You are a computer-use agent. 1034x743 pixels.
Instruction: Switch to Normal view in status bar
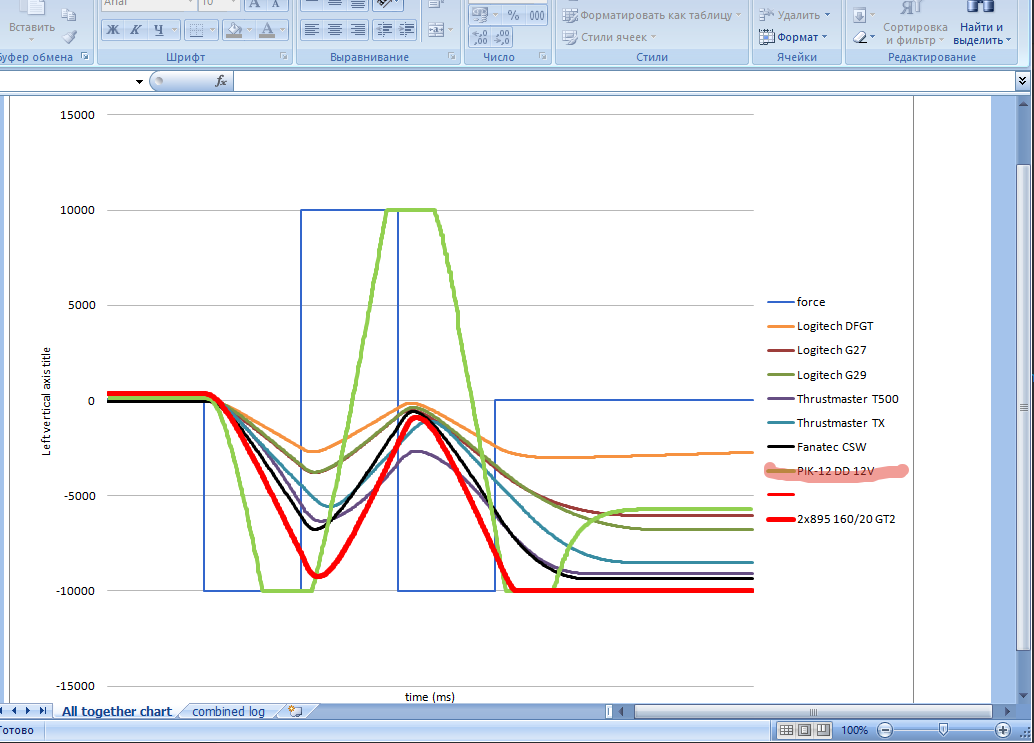[x=787, y=731]
